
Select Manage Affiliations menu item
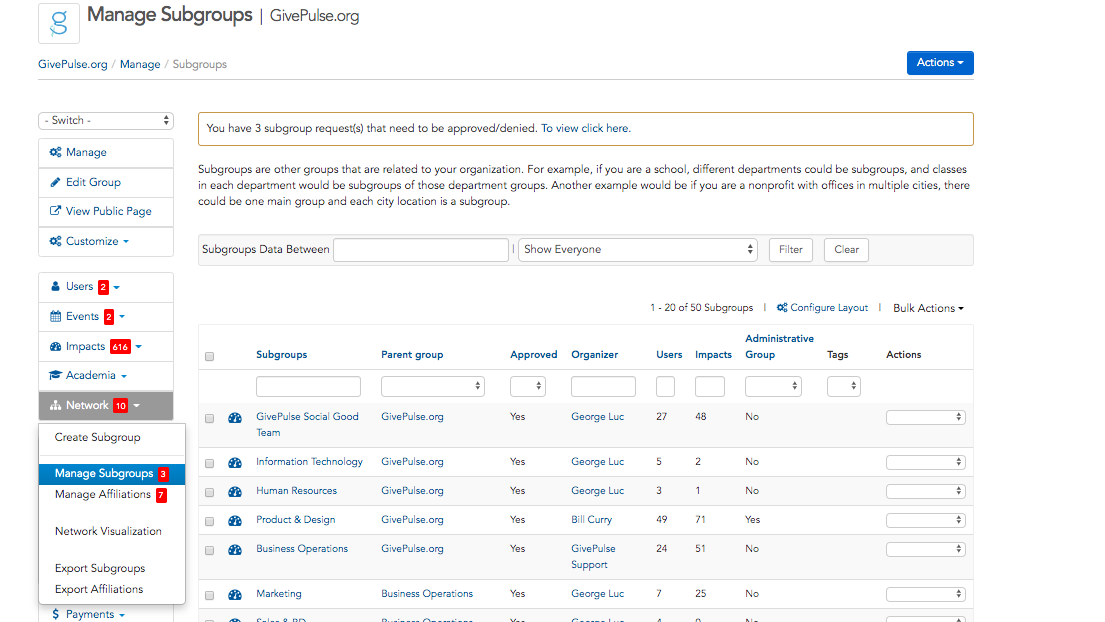(x=103, y=495)
